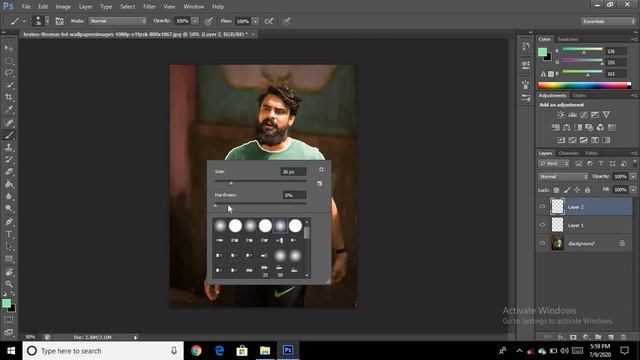Select the Blur tool
Screen dimensions: 640x360
point(9,196)
